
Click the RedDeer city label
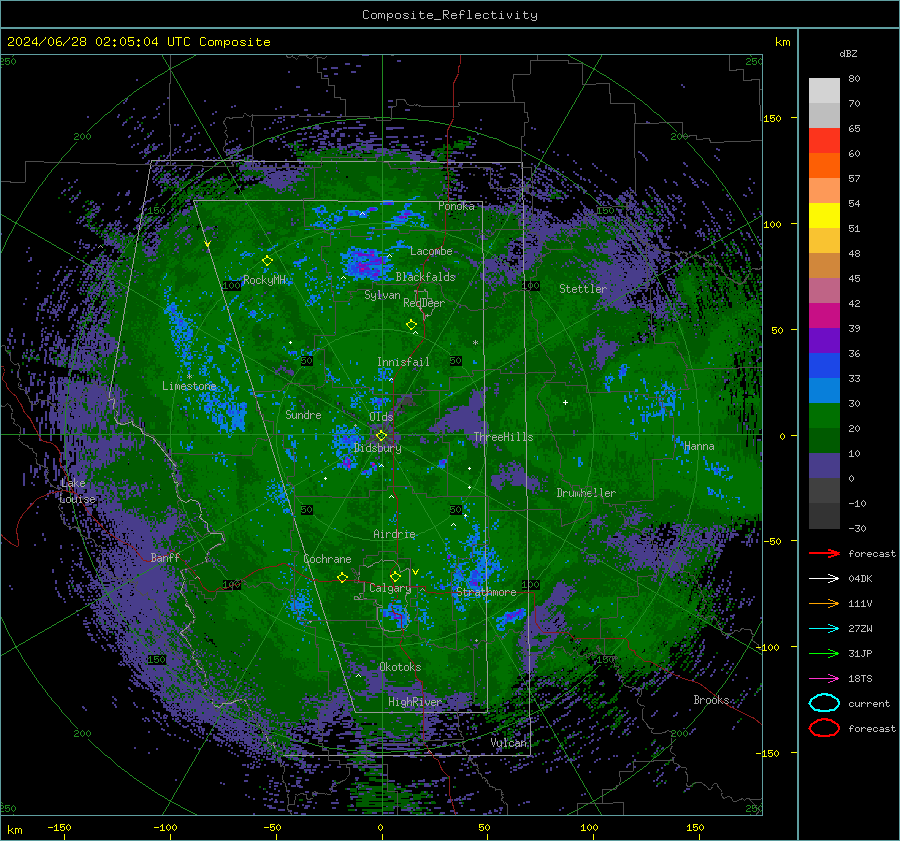(x=424, y=303)
